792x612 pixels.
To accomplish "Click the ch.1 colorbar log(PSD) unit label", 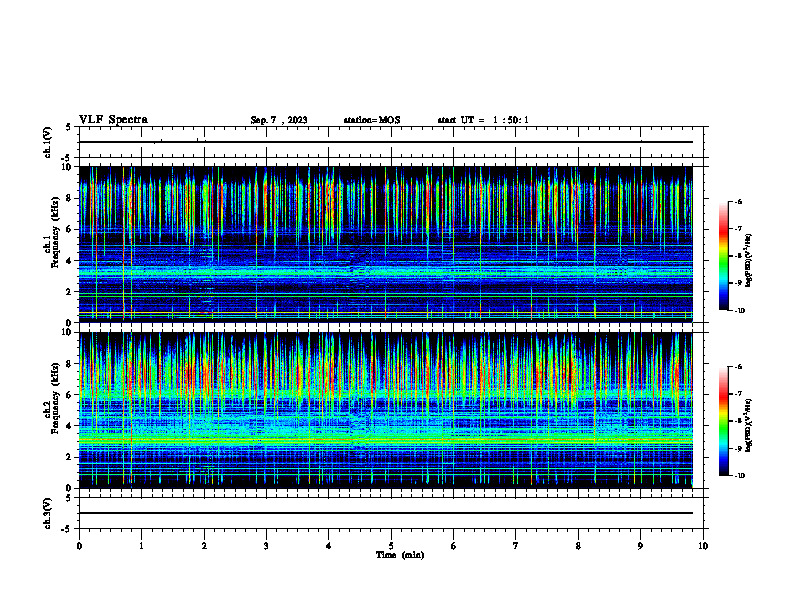I will [749, 260].
